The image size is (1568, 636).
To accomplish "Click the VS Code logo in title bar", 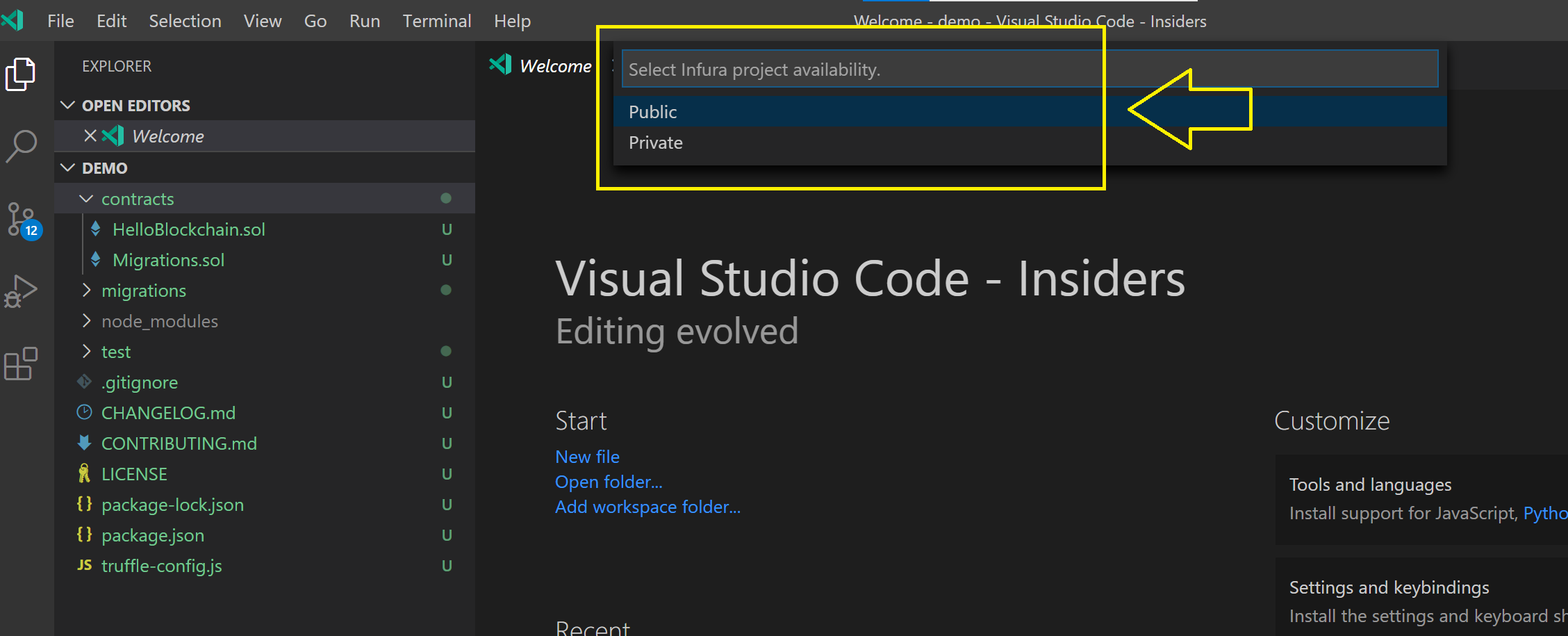I will tap(13, 20).
